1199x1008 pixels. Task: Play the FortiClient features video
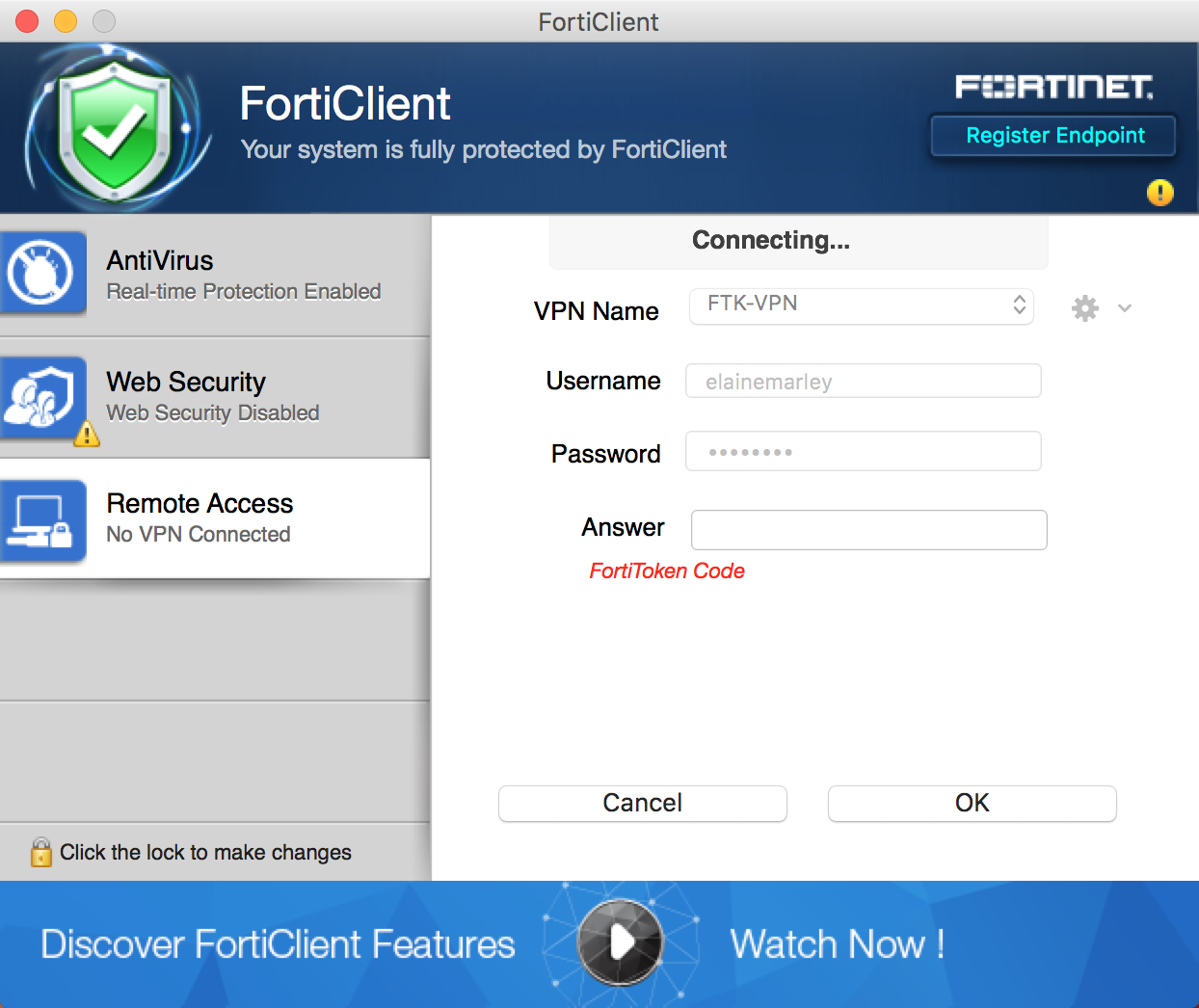tap(620, 942)
